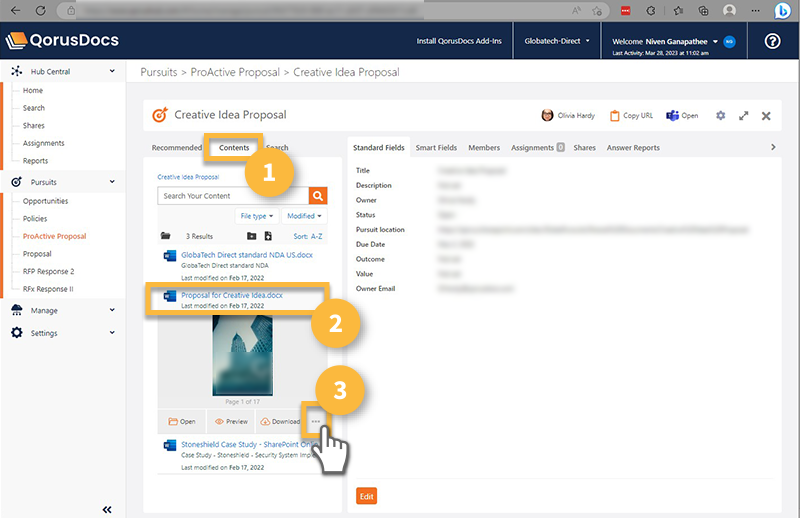Click the Hub Central icon

point(16,71)
